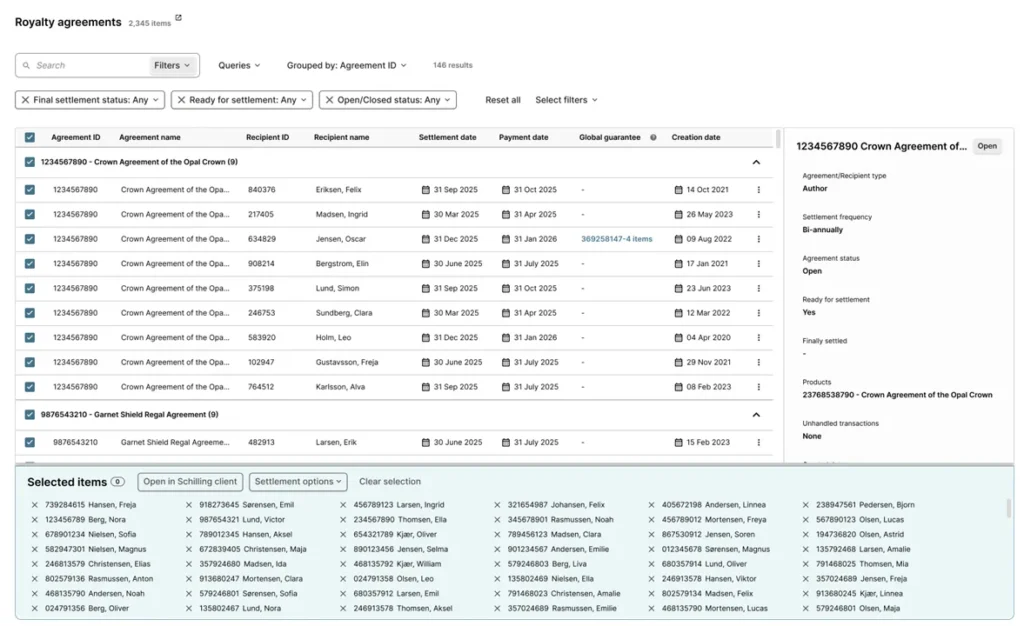This screenshot has height=626, width=1024.
Task: Expand the Settlement options dropdown
Action: point(297,482)
